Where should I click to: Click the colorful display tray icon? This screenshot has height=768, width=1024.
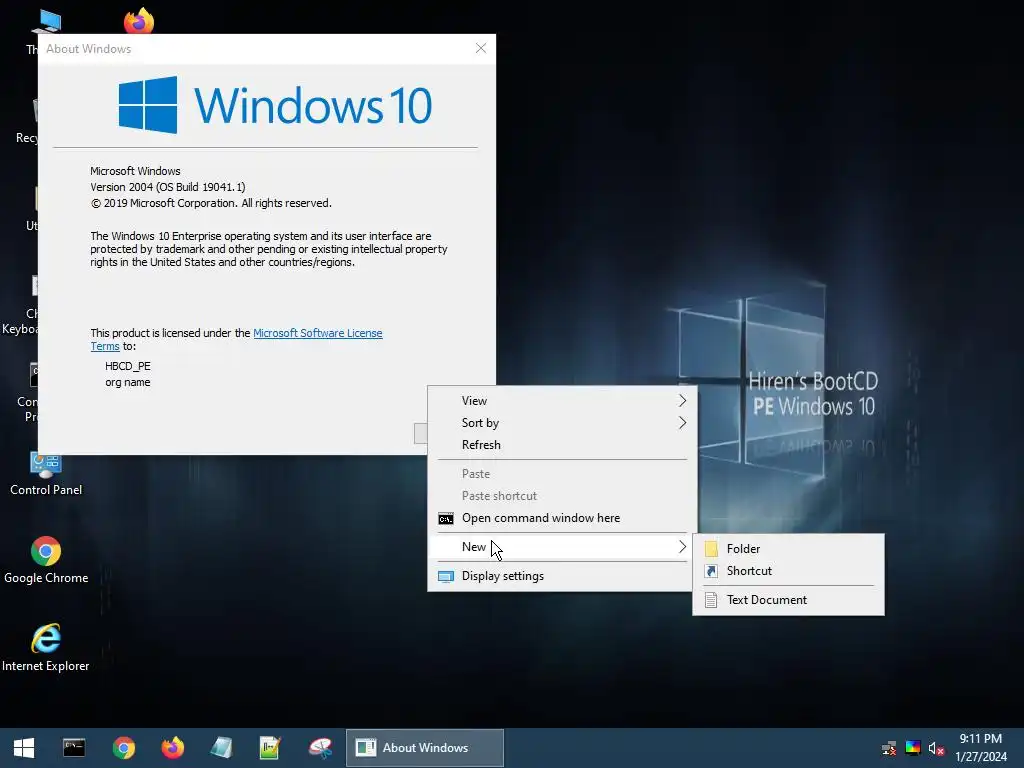coord(913,748)
